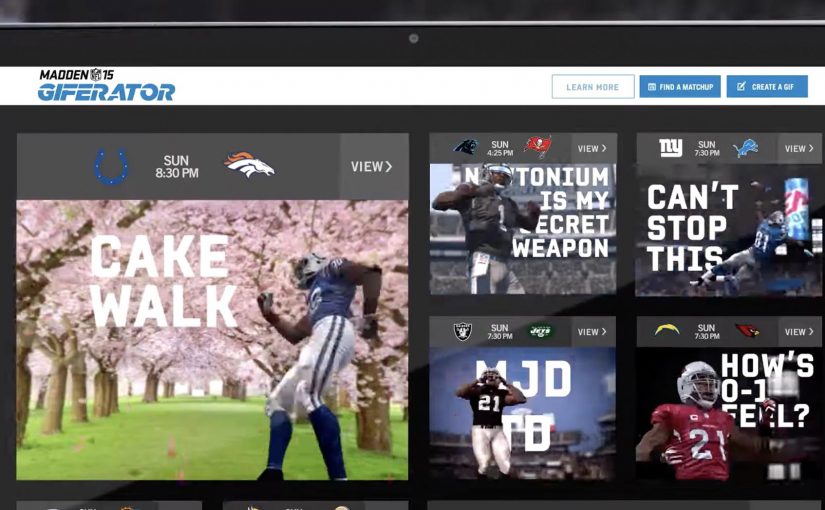The image size is (825, 510).
Task: Click the Raiders-Jets SUN 7:30 PM time
Action: [x=499, y=332]
